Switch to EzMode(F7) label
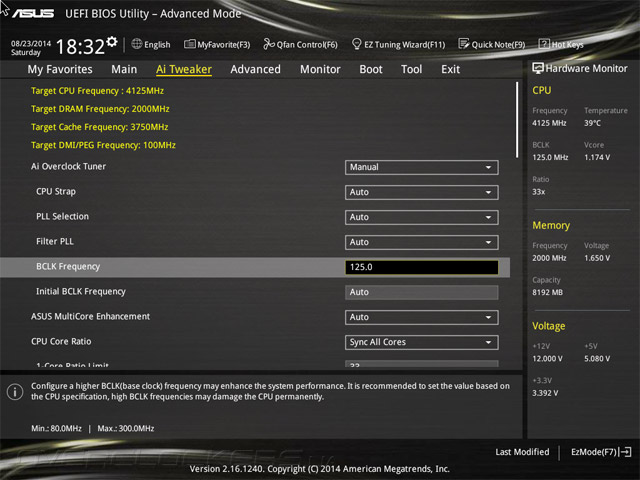The height and width of the screenshot is (480, 640). (594, 452)
